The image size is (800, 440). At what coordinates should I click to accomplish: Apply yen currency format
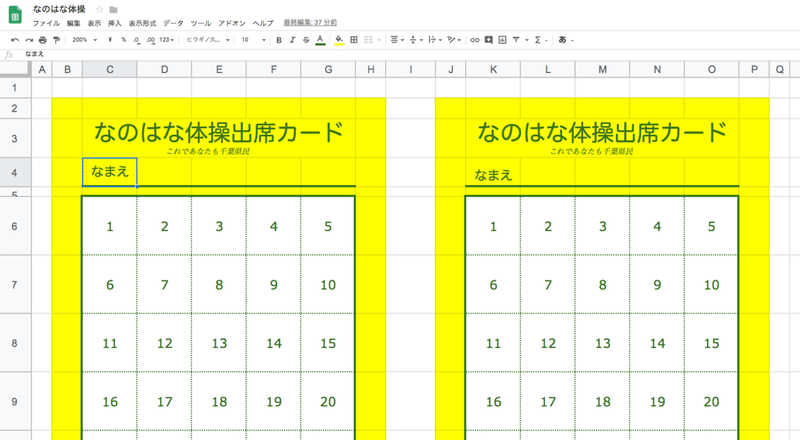[x=110, y=40]
